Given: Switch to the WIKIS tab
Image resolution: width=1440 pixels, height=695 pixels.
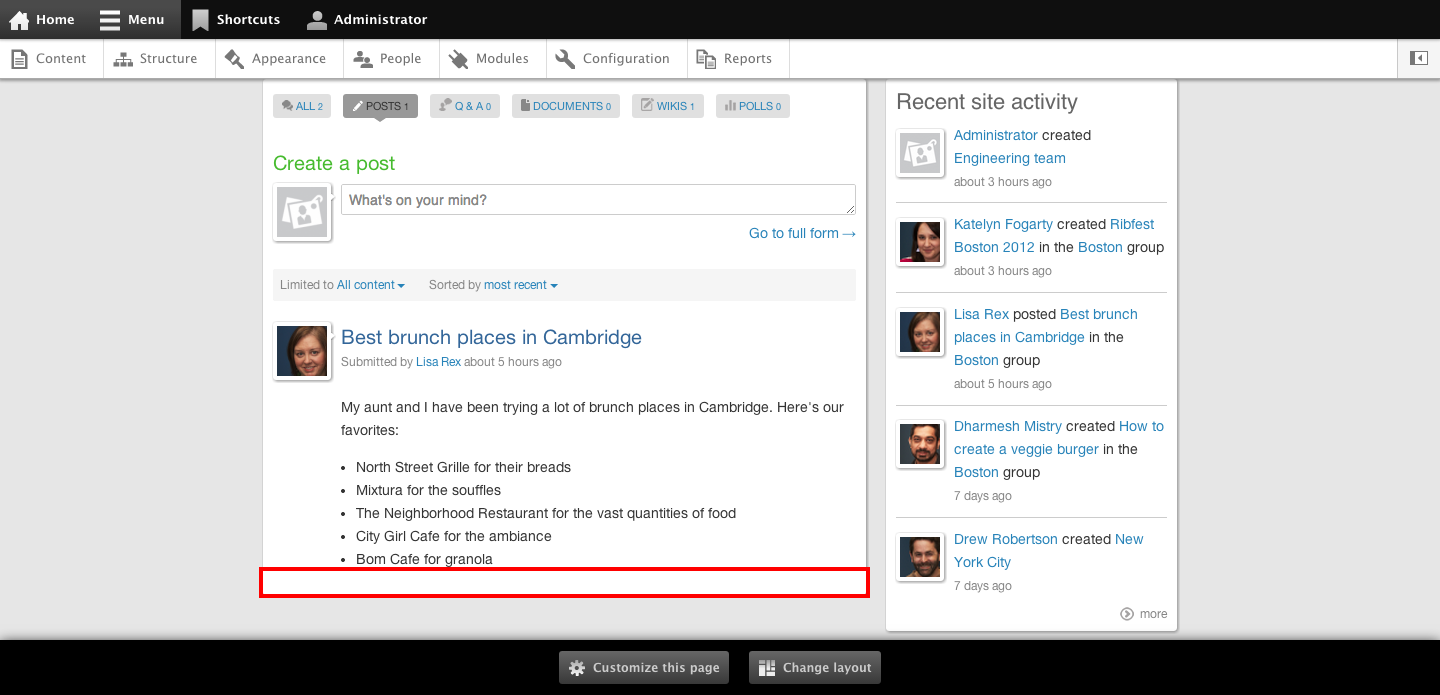Looking at the screenshot, I should (667, 105).
